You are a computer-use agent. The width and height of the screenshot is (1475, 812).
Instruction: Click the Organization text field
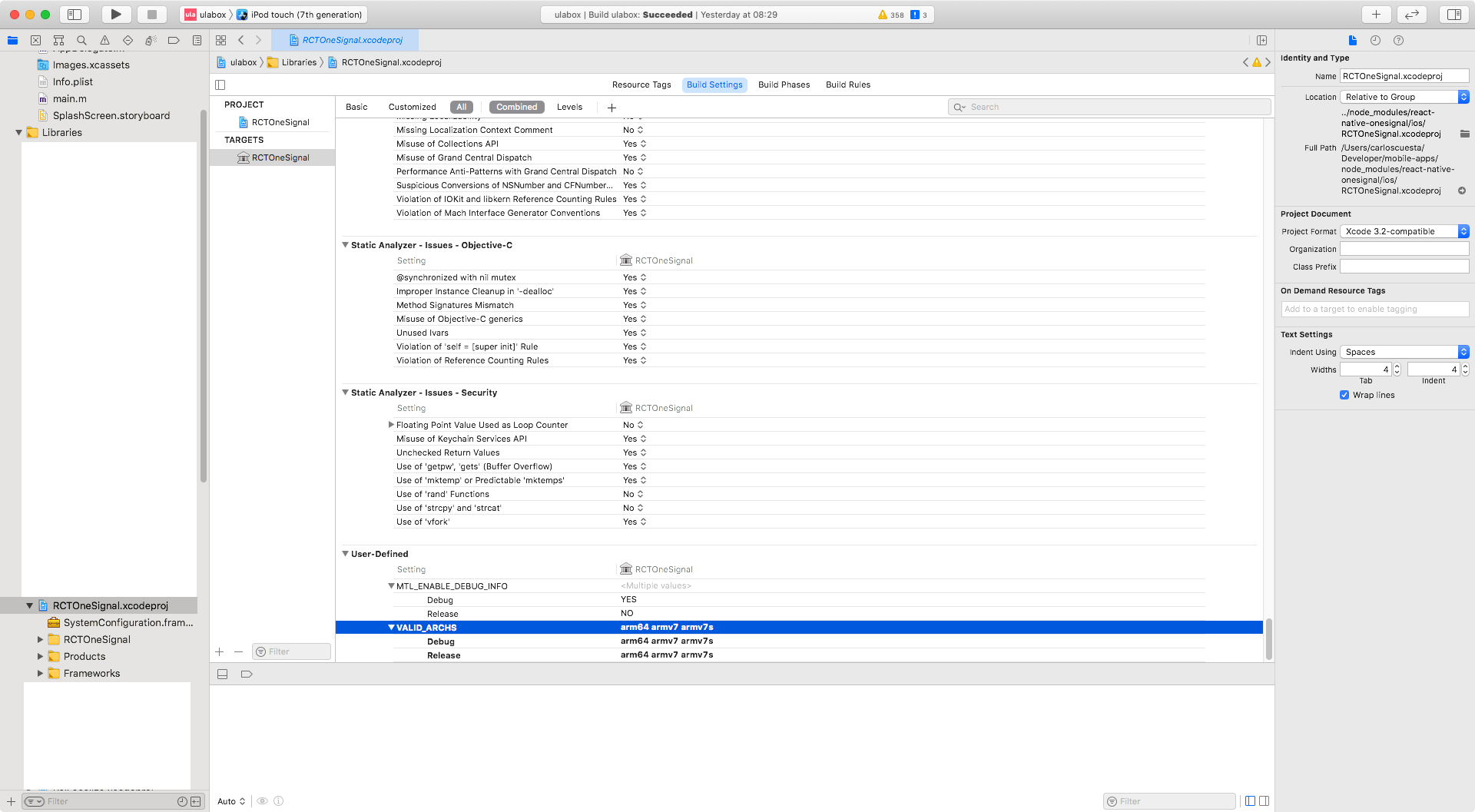(x=1404, y=249)
